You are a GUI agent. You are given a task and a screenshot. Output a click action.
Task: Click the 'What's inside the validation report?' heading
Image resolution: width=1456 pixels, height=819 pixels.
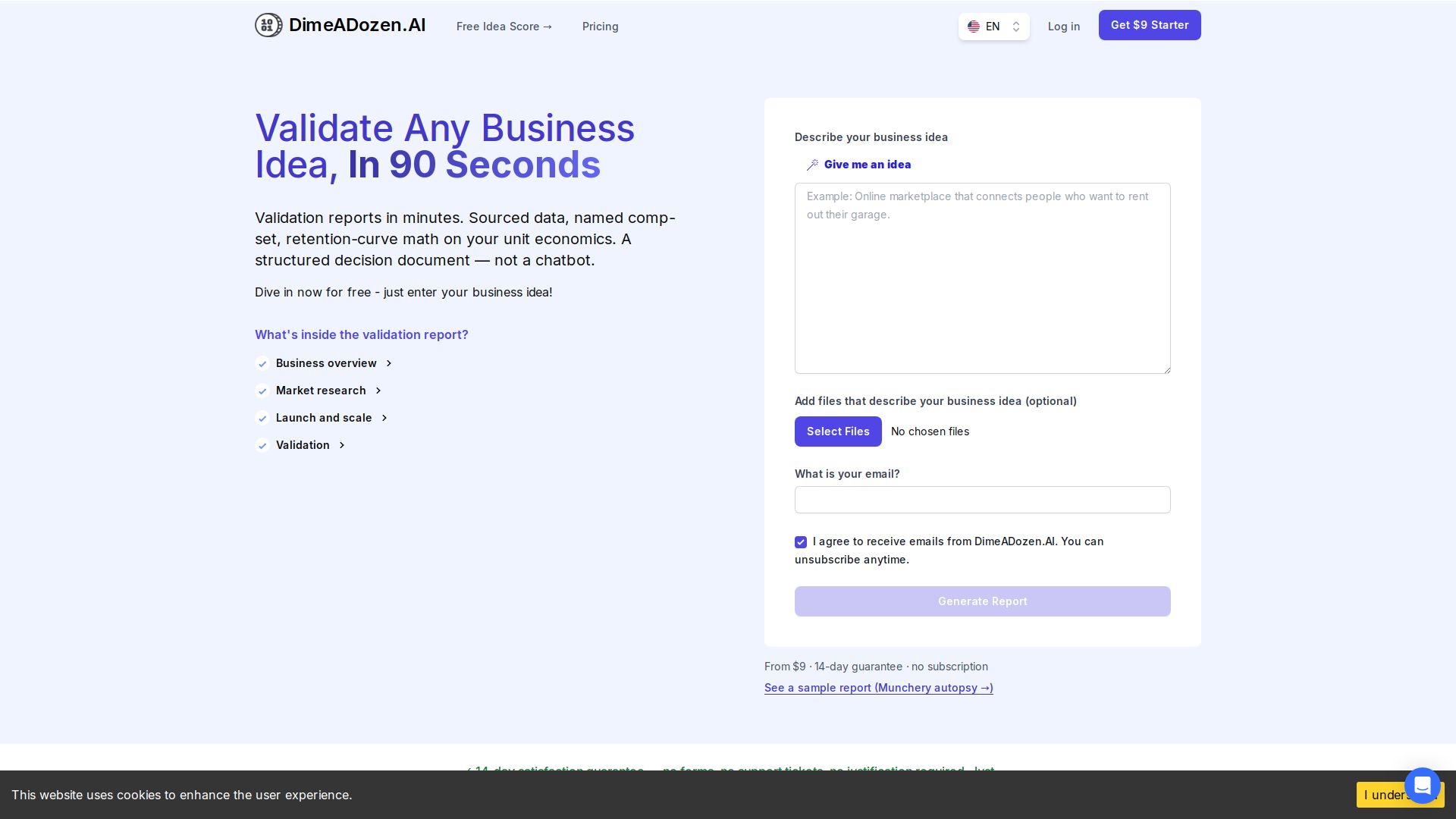[x=362, y=334]
